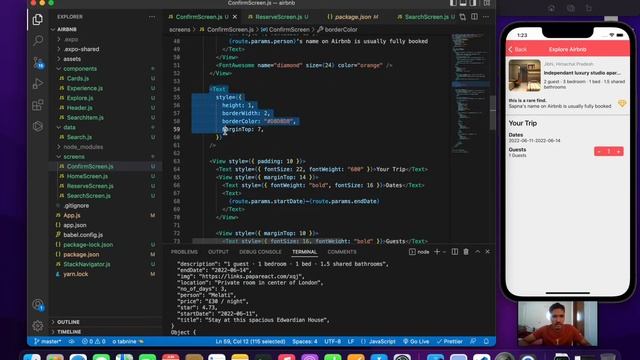Open the PROBLEMS panel tab
The width and height of the screenshot is (640, 360).
click(184, 252)
